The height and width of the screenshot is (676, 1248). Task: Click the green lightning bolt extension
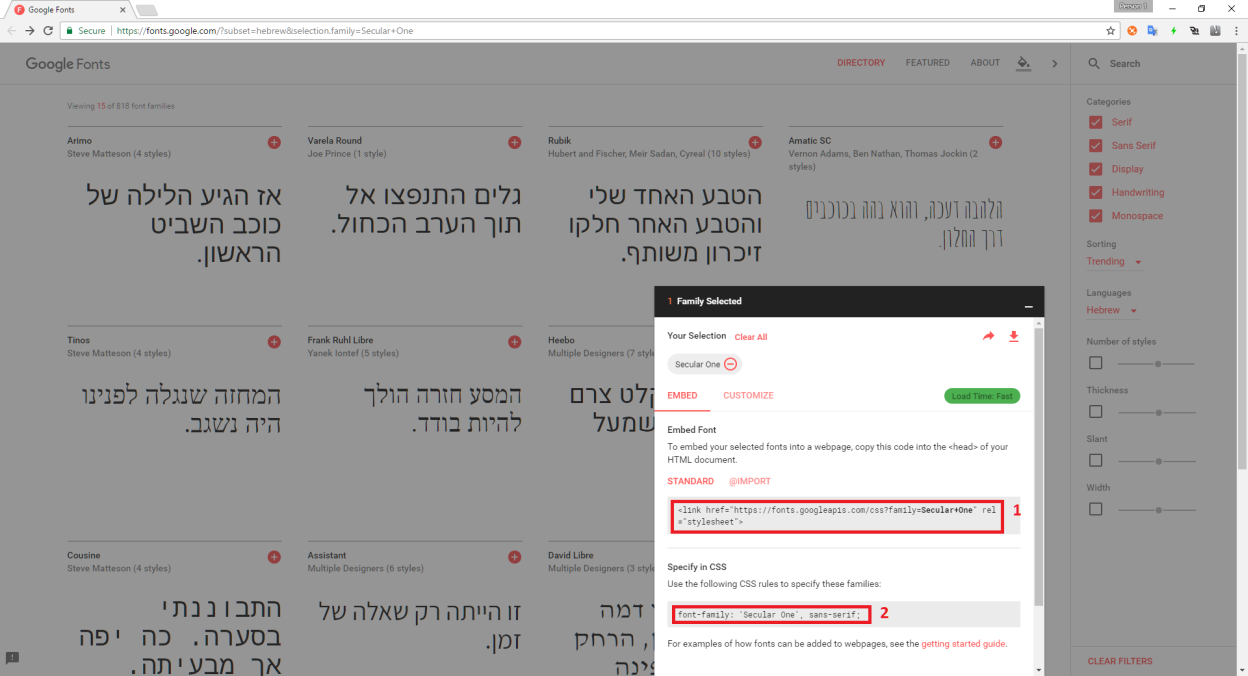tap(1174, 31)
